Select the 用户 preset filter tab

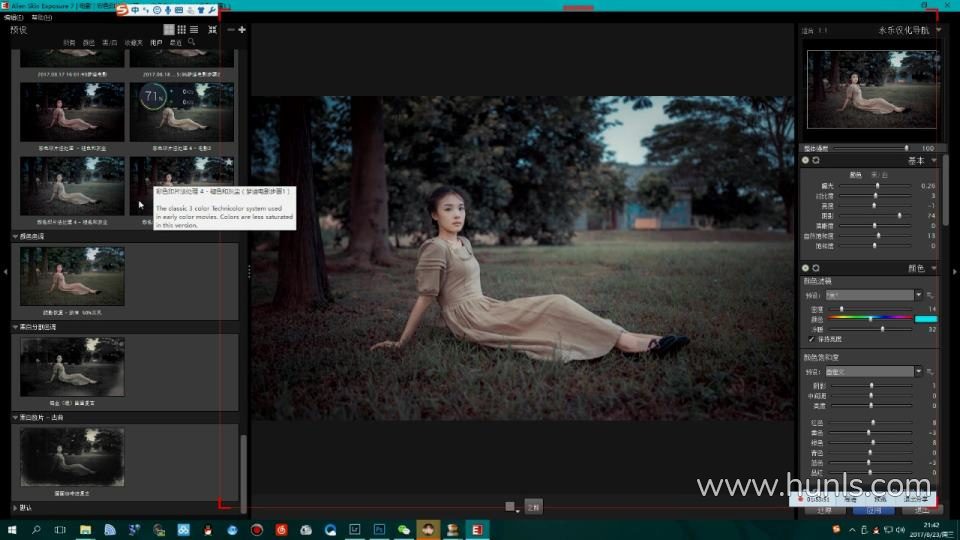(x=156, y=43)
